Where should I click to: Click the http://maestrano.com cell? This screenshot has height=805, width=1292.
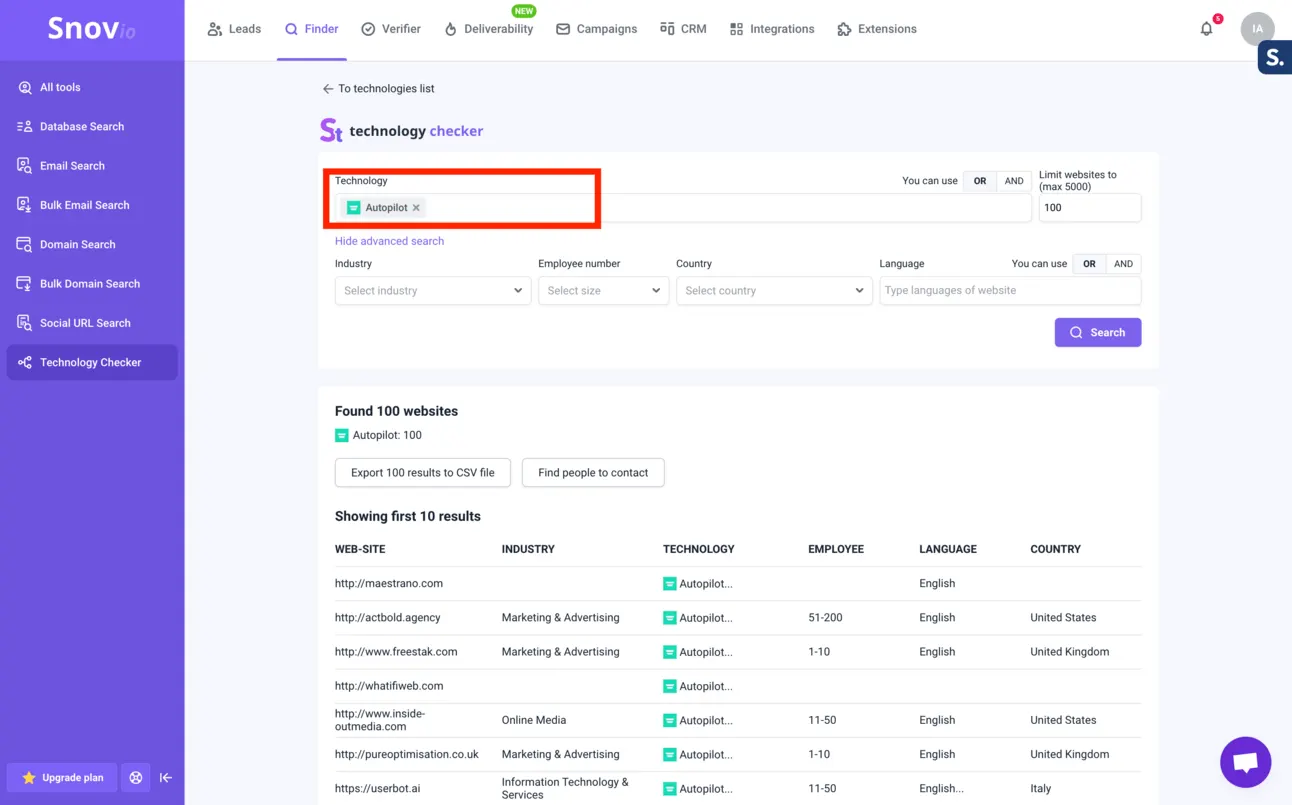389,584
